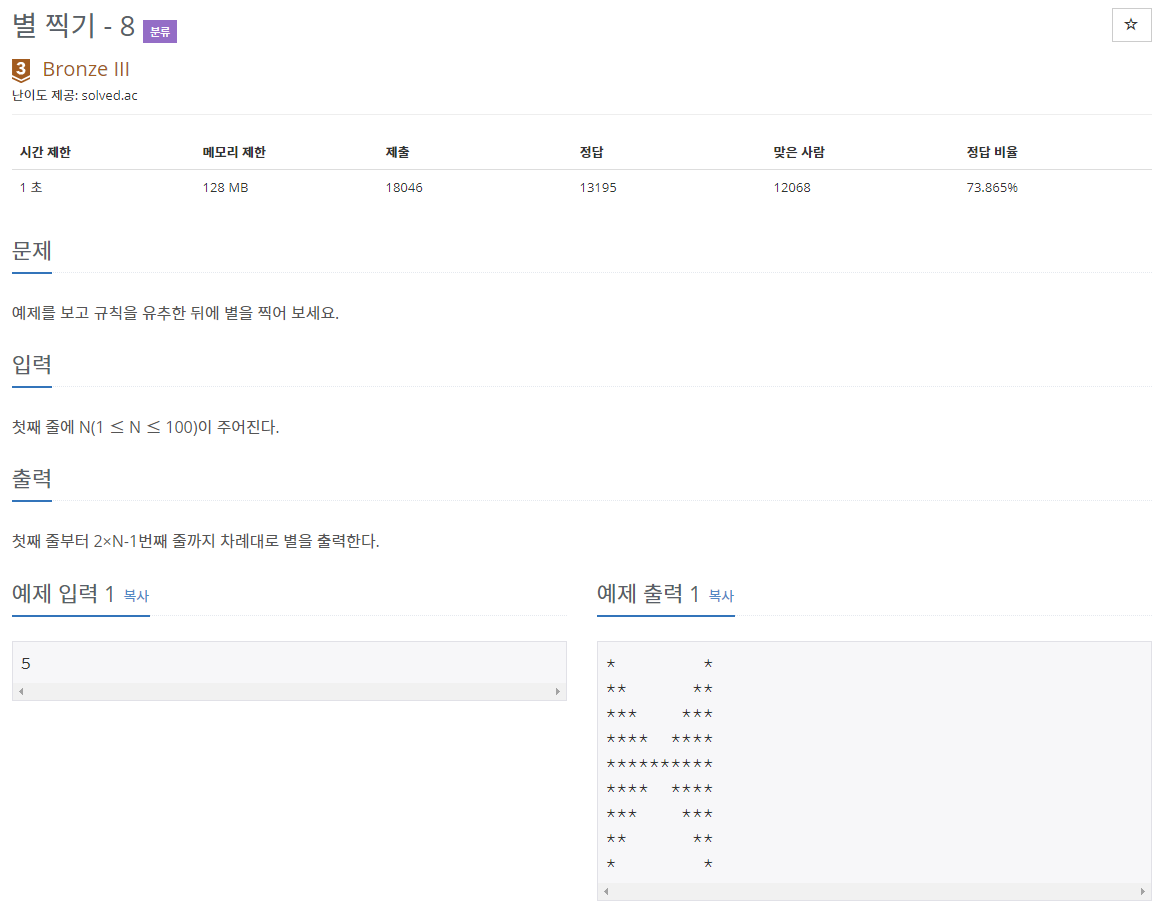
Task: Click the Bronze III difficulty text
Action: coord(86,69)
